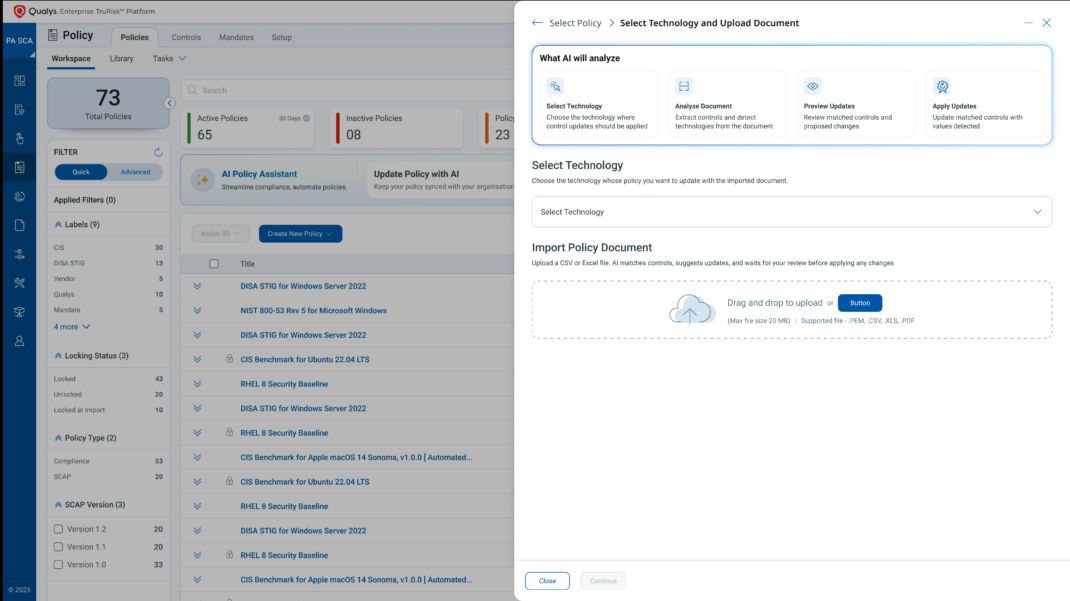Click the cloud upload icon

click(691, 309)
